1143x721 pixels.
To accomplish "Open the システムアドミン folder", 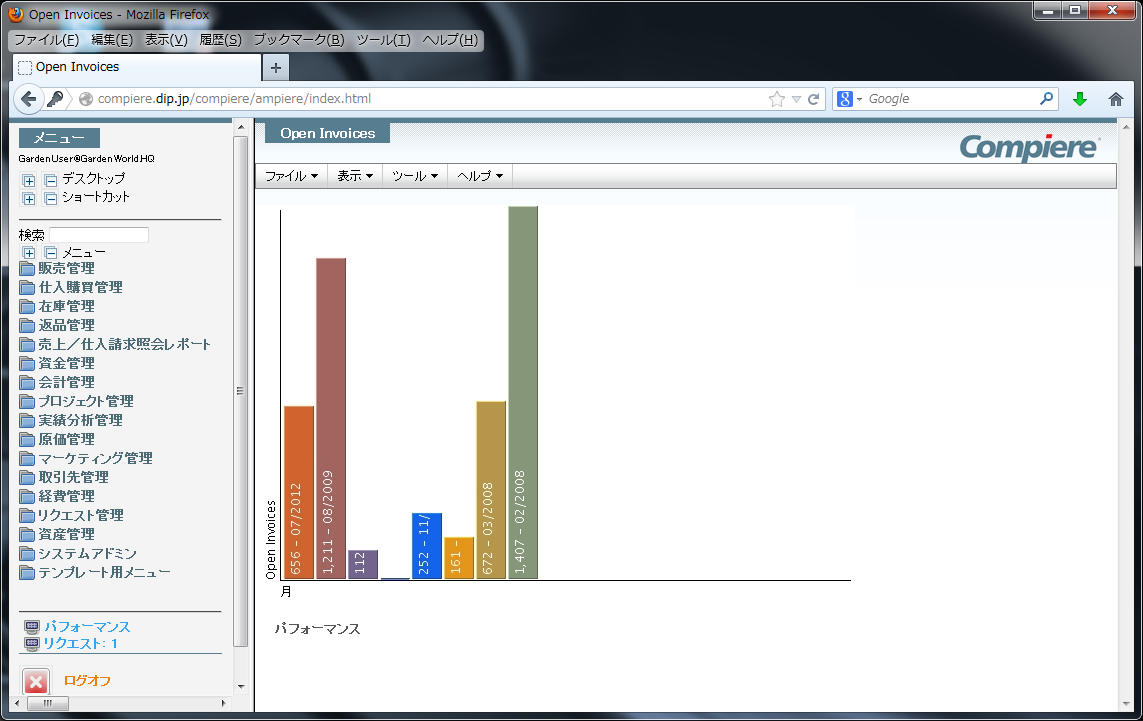I will [79, 553].
